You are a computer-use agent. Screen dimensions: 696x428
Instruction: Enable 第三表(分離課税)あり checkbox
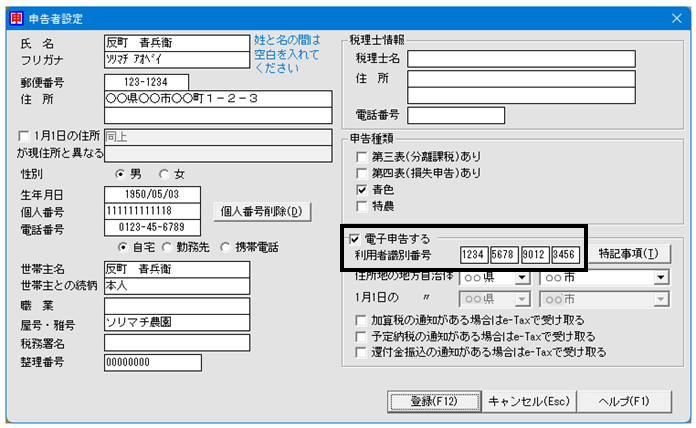362,157
